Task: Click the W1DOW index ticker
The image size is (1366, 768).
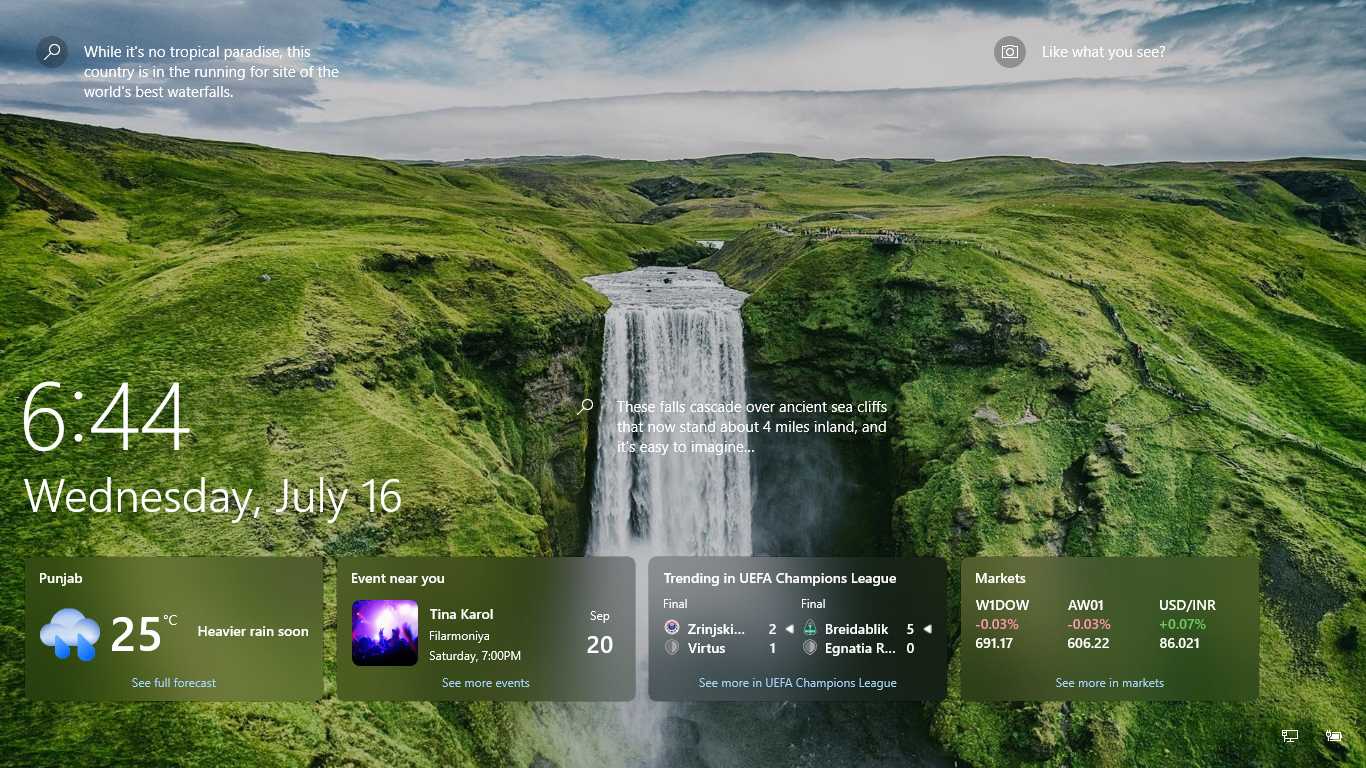Action: [1002, 605]
